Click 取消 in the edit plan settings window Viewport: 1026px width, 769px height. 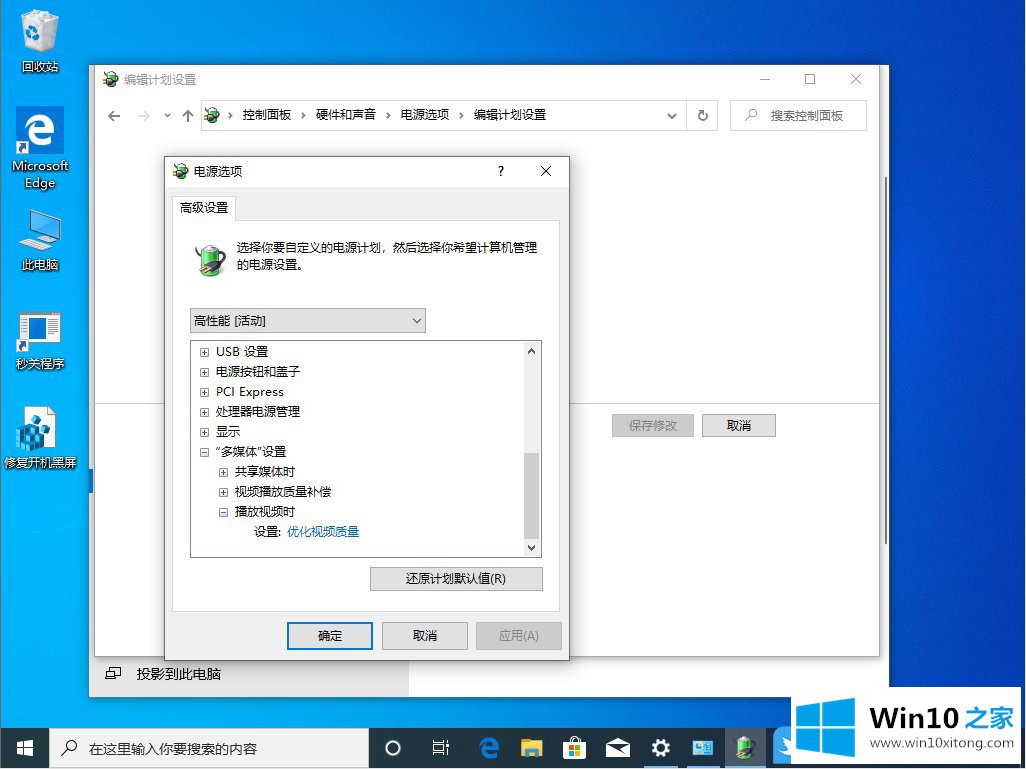739,425
